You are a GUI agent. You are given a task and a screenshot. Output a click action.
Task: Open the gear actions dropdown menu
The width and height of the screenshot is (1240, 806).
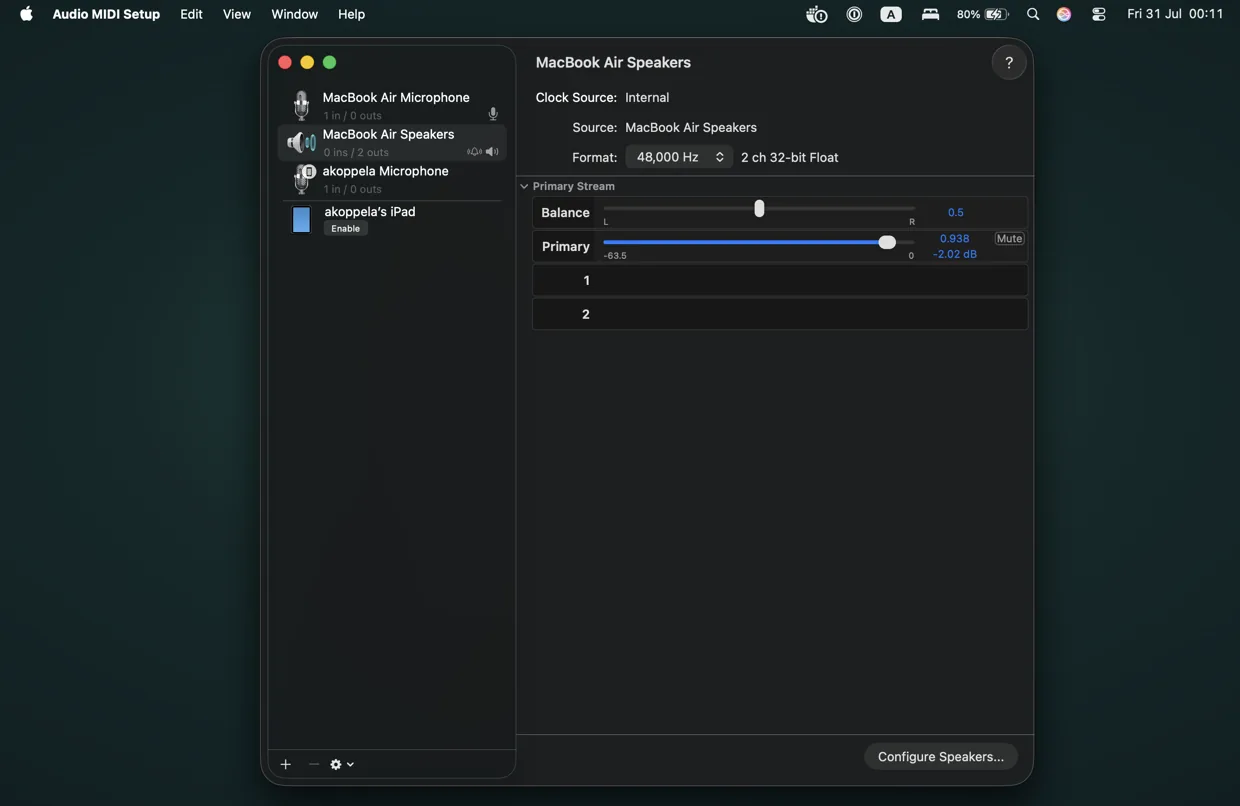[342, 764]
